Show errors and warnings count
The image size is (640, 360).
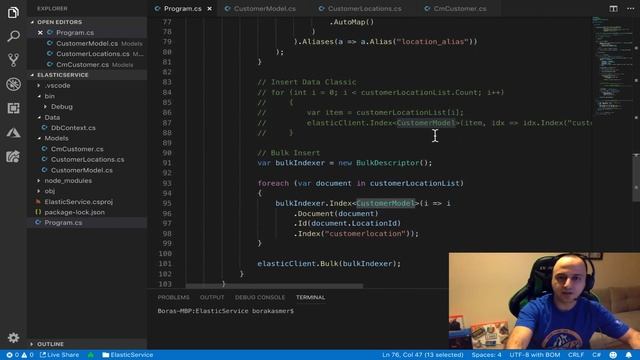pyautogui.click(x=19, y=355)
